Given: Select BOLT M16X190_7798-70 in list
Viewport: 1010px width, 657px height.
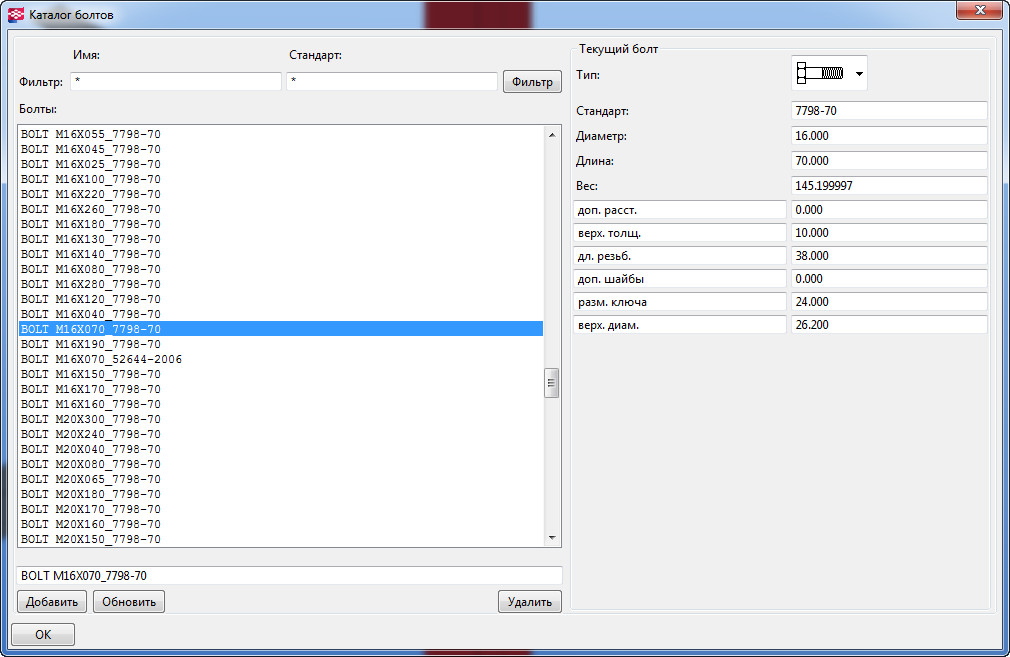Looking at the screenshot, I should (x=281, y=344).
